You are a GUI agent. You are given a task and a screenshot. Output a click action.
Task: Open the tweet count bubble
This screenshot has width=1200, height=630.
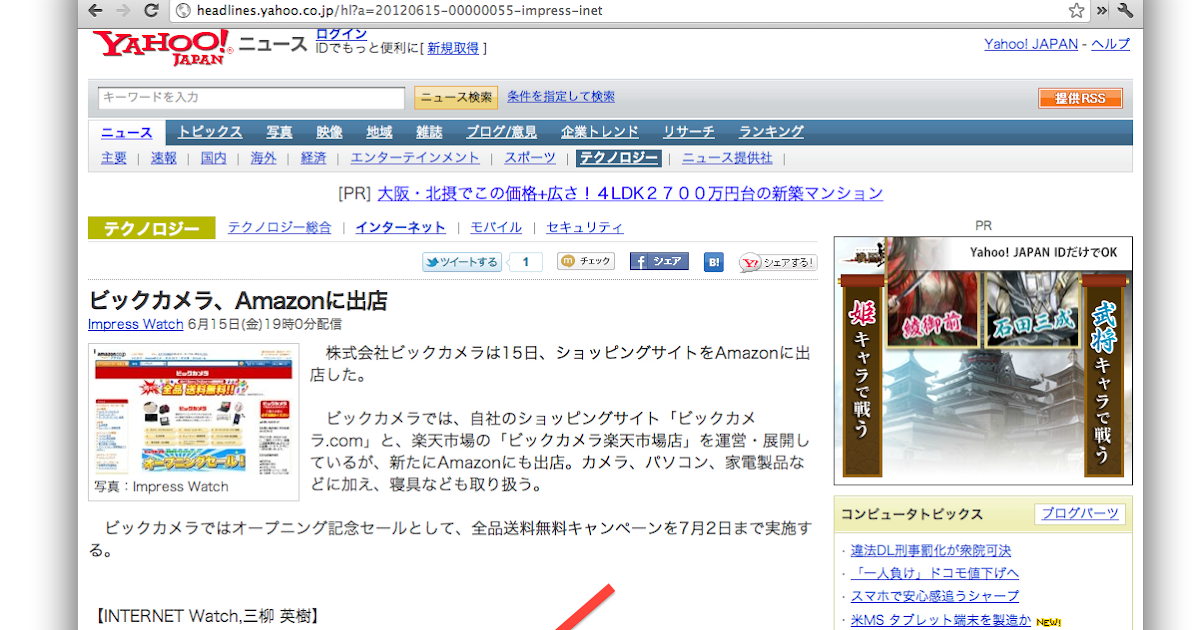[x=526, y=262]
